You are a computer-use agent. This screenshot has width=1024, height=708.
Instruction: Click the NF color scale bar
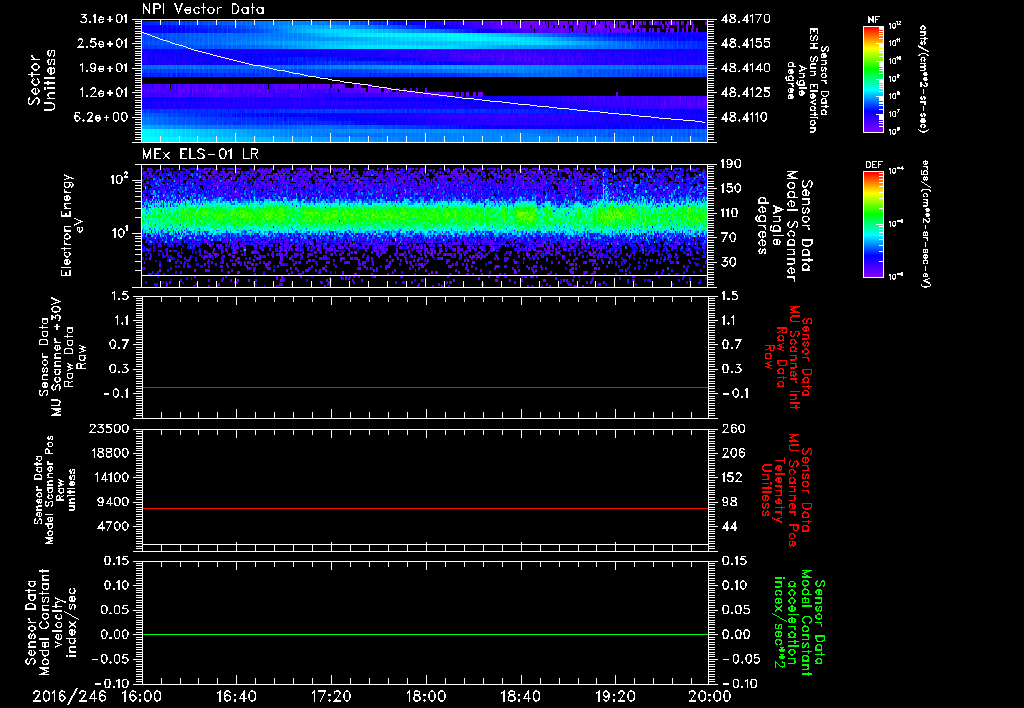click(x=873, y=79)
